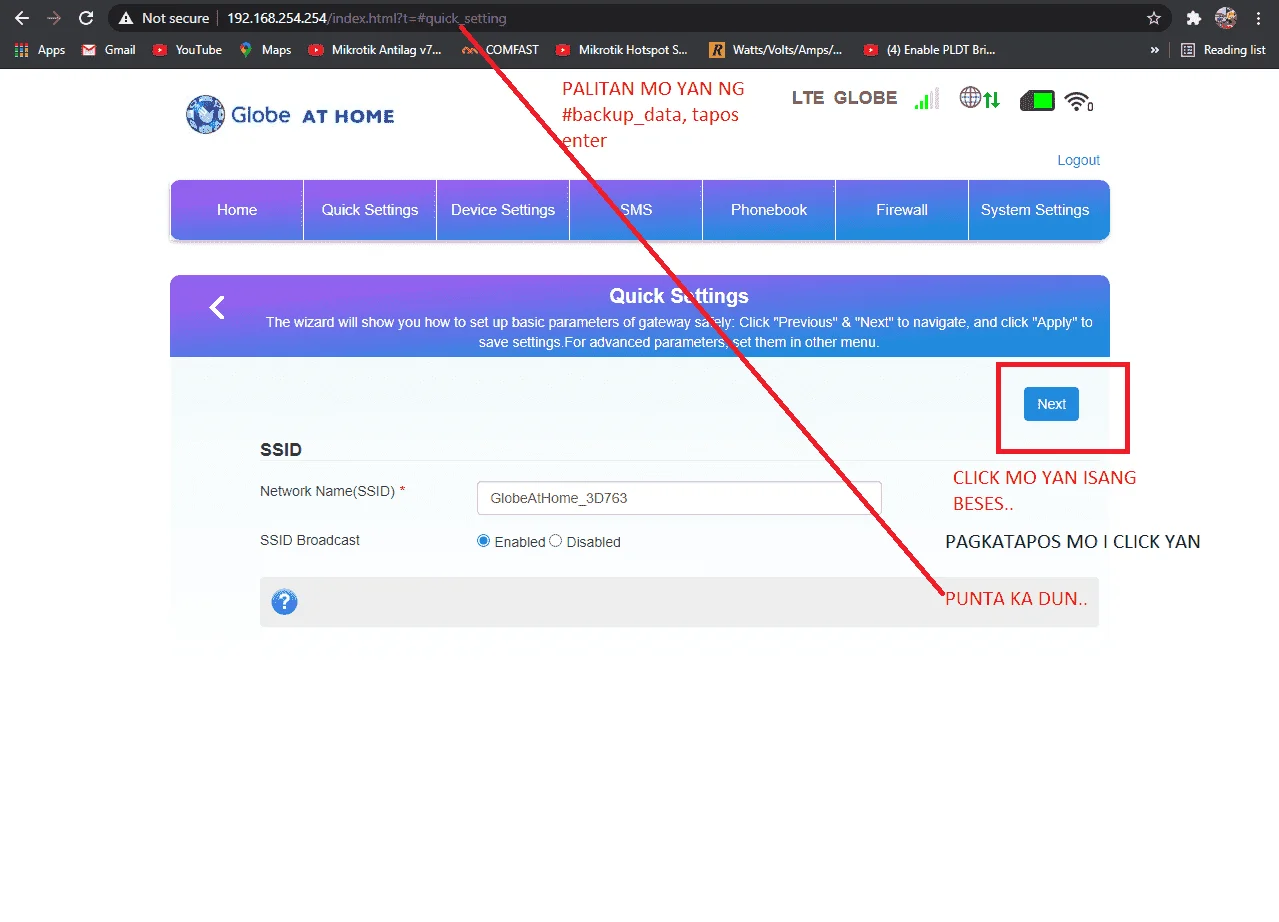Click the blue help question mark icon
The width and height of the screenshot is (1279, 922).
(x=285, y=602)
